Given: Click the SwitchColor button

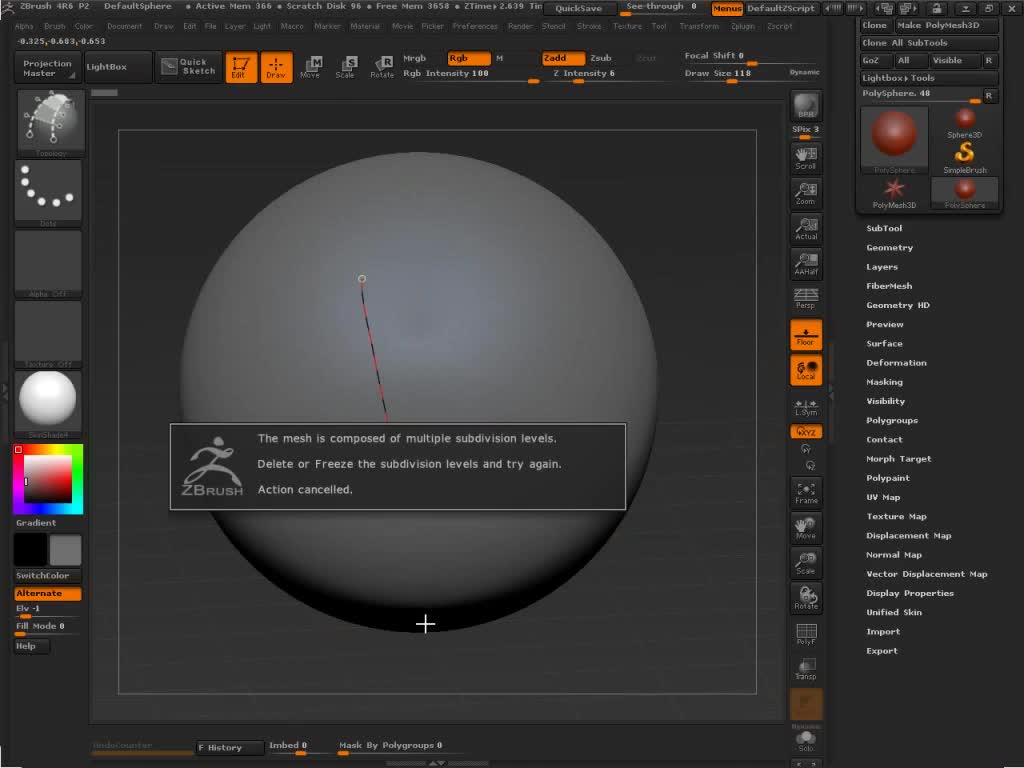Looking at the screenshot, I should 48,575.
